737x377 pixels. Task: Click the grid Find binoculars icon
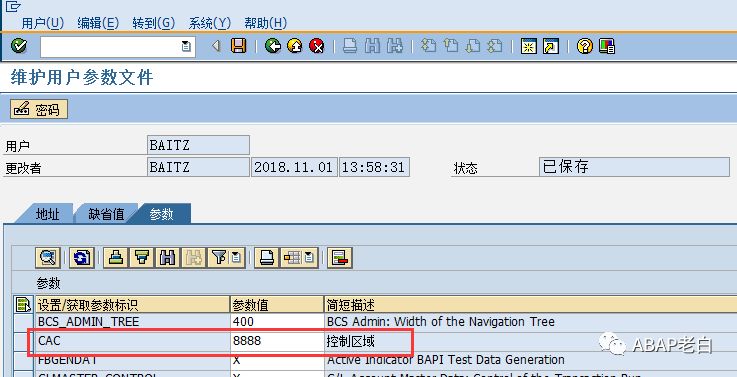point(167,258)
